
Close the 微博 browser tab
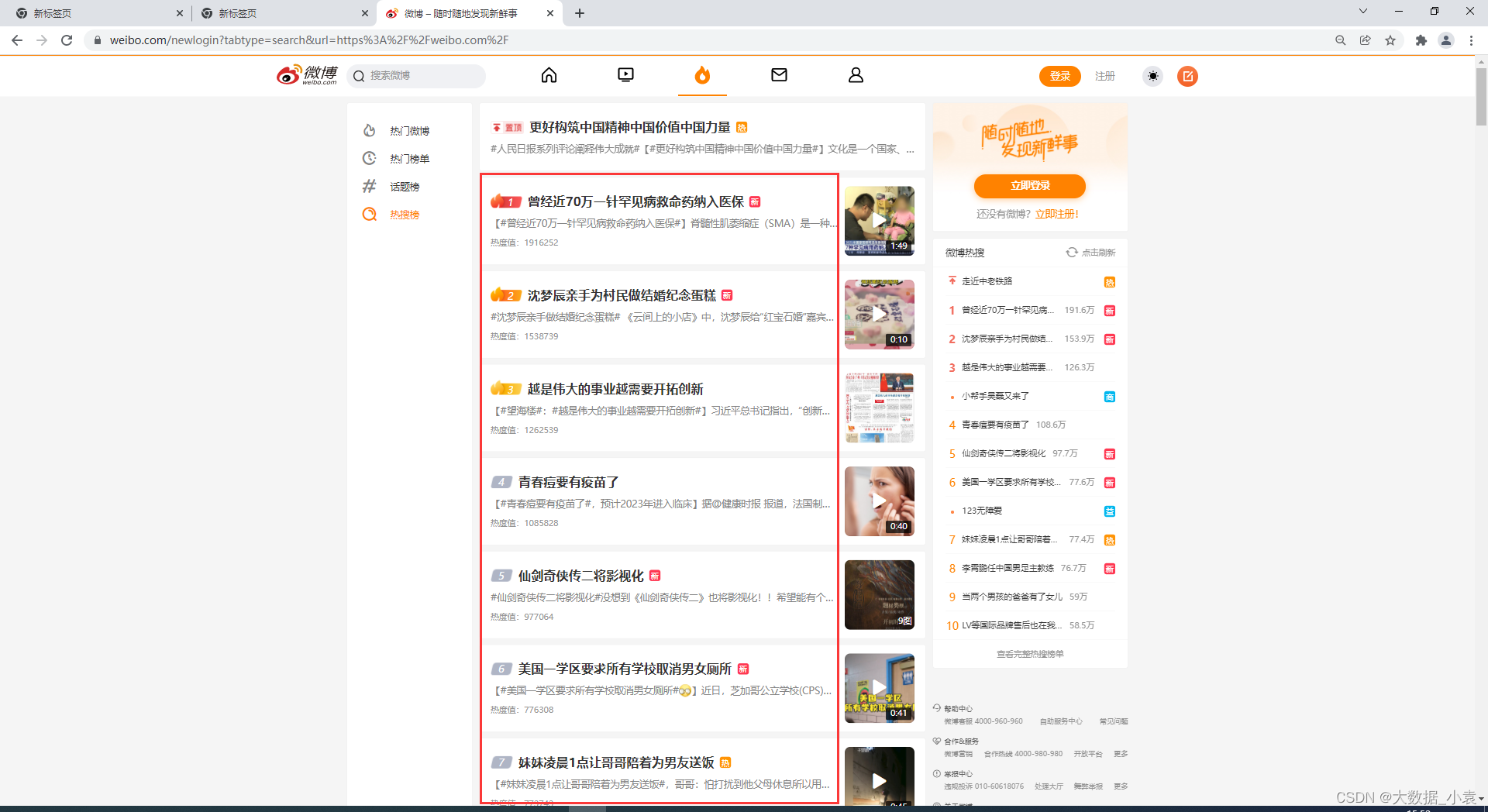[550, 13]
